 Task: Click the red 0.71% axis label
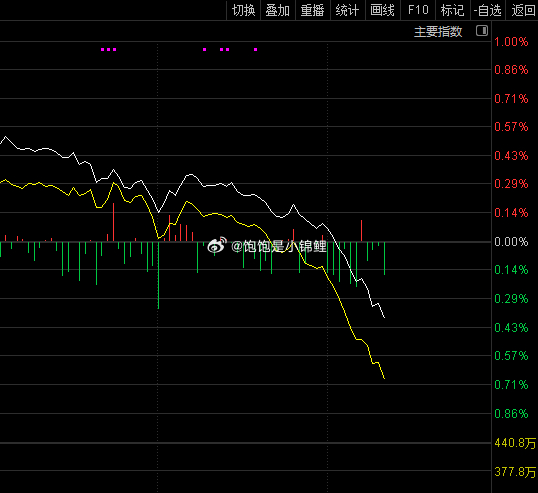[511, 99]
